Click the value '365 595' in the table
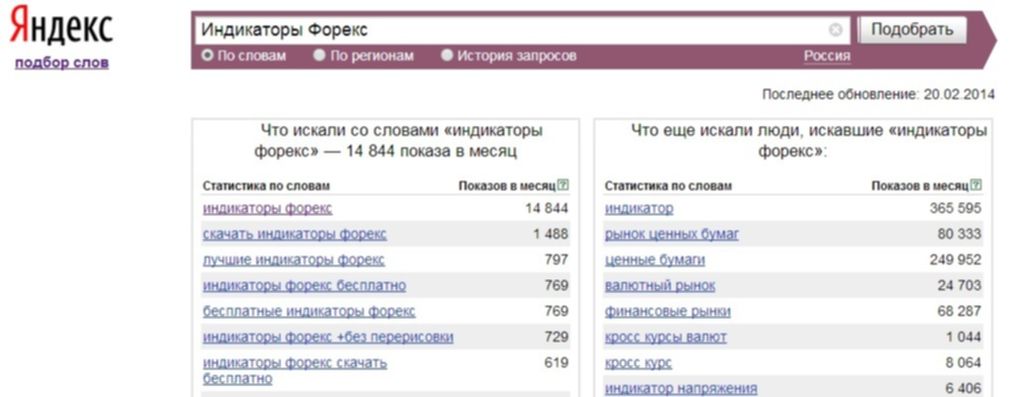Screen dimensions: 1024x397 [x=955, y=208]
